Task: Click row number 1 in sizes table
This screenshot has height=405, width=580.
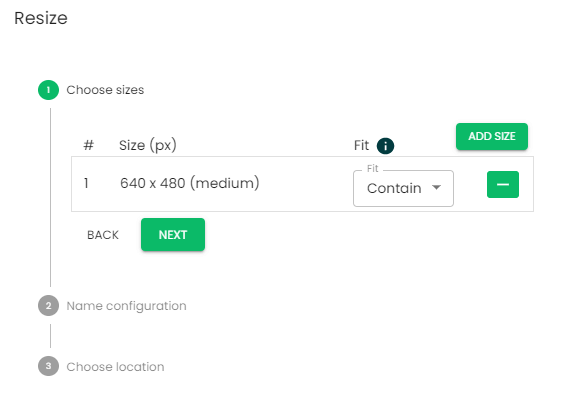Action: coord(86,183)
